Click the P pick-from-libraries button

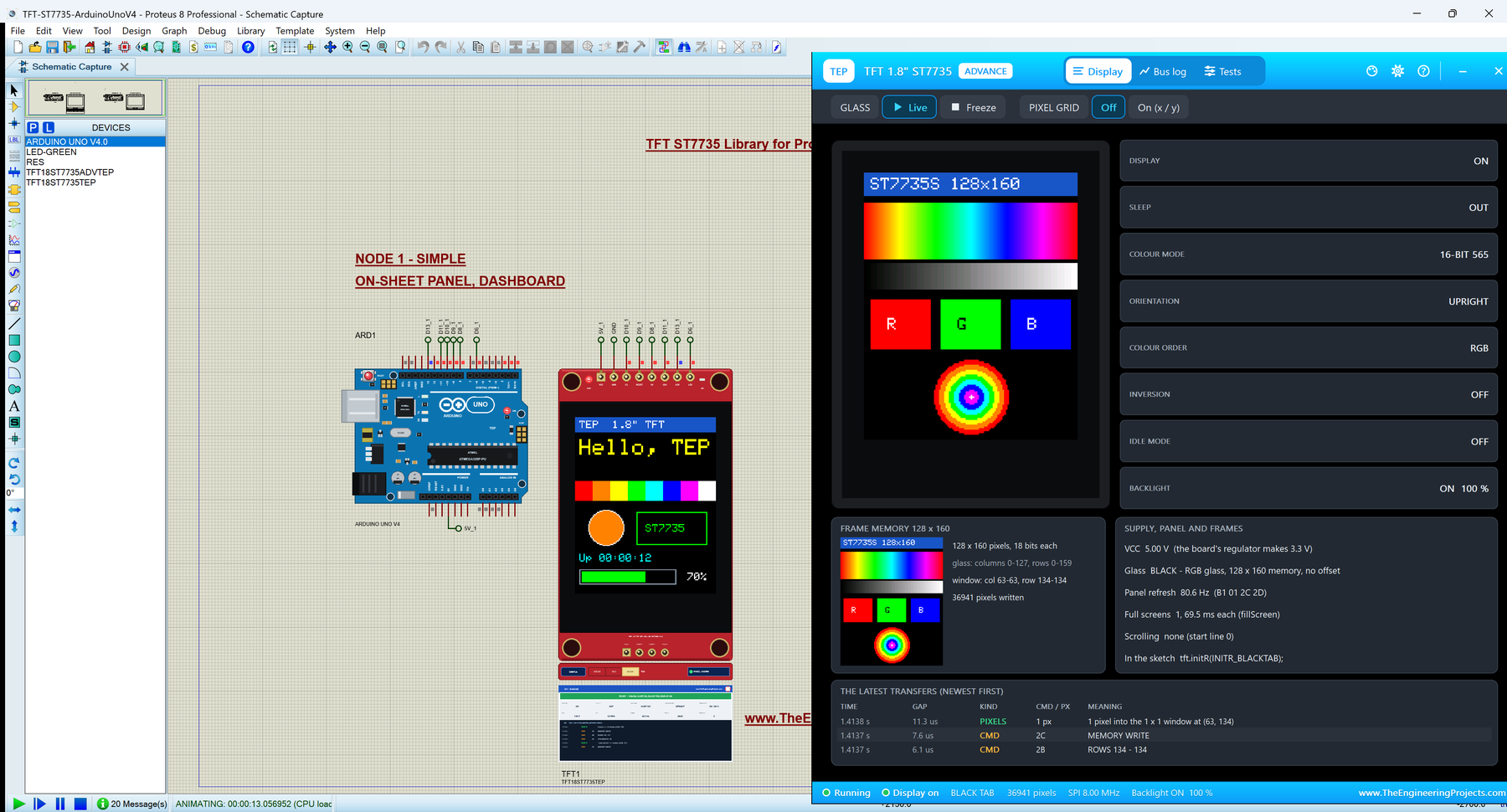33,127
